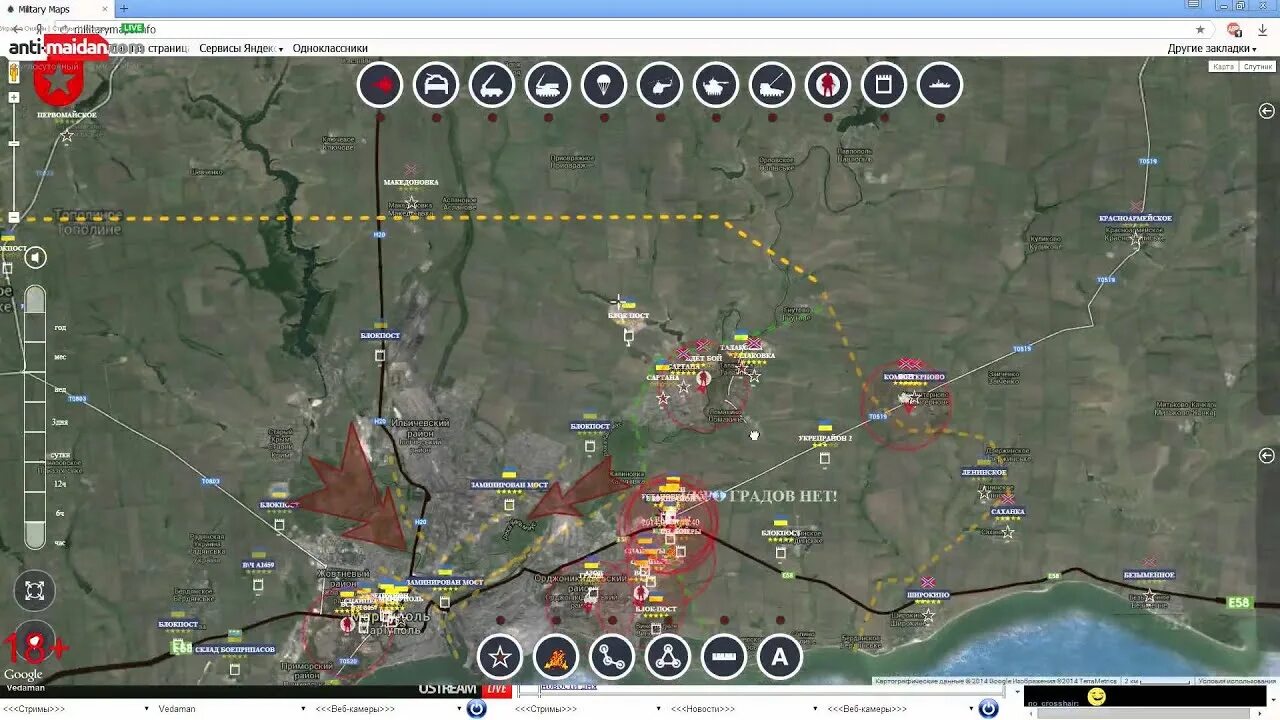The width and height of the screenshot is (1280, 720).
Task: Click the upper right arrow circle on map edge
Action: pos(1267,111)
